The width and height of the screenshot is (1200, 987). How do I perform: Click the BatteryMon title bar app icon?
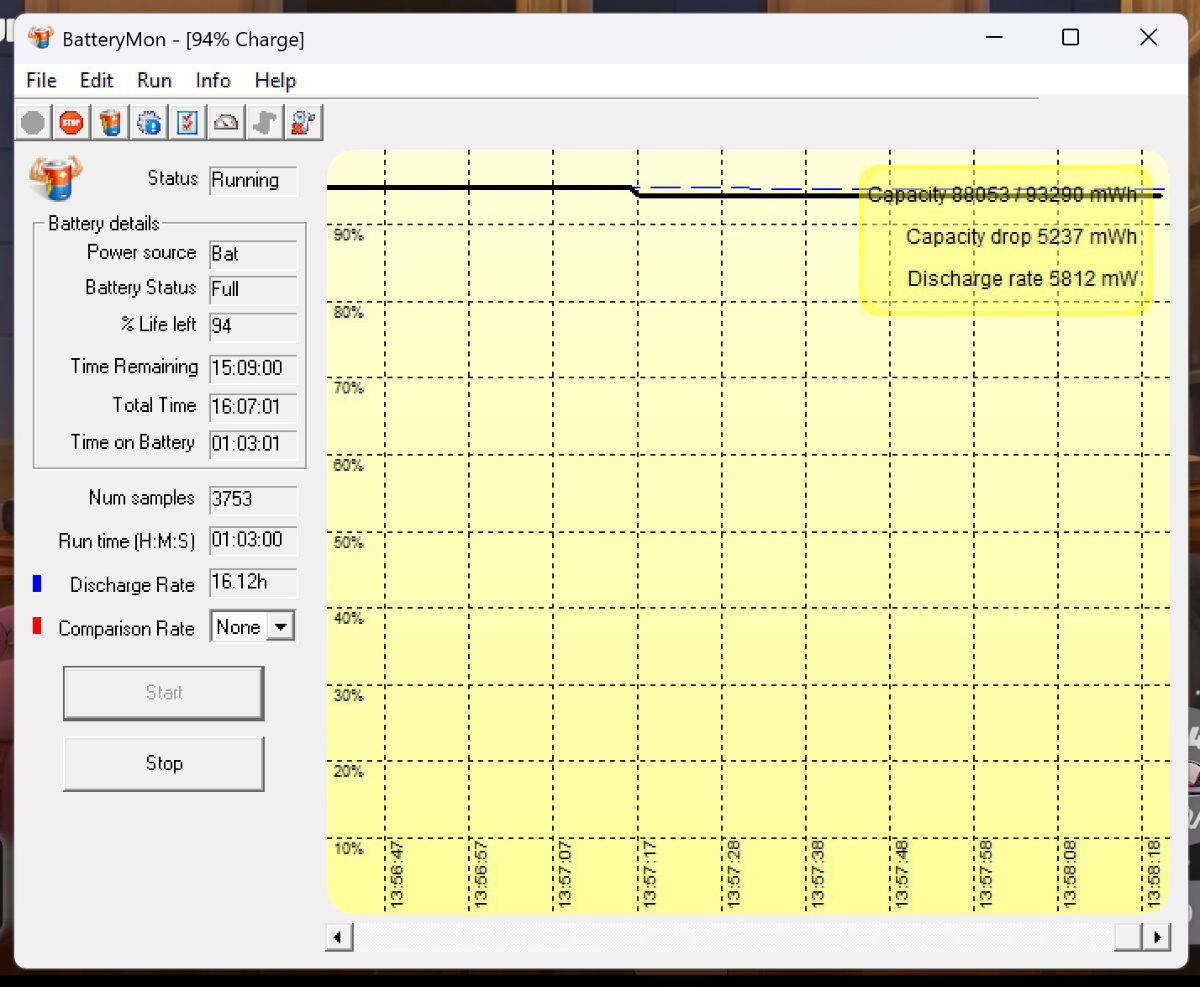[40, 39]
